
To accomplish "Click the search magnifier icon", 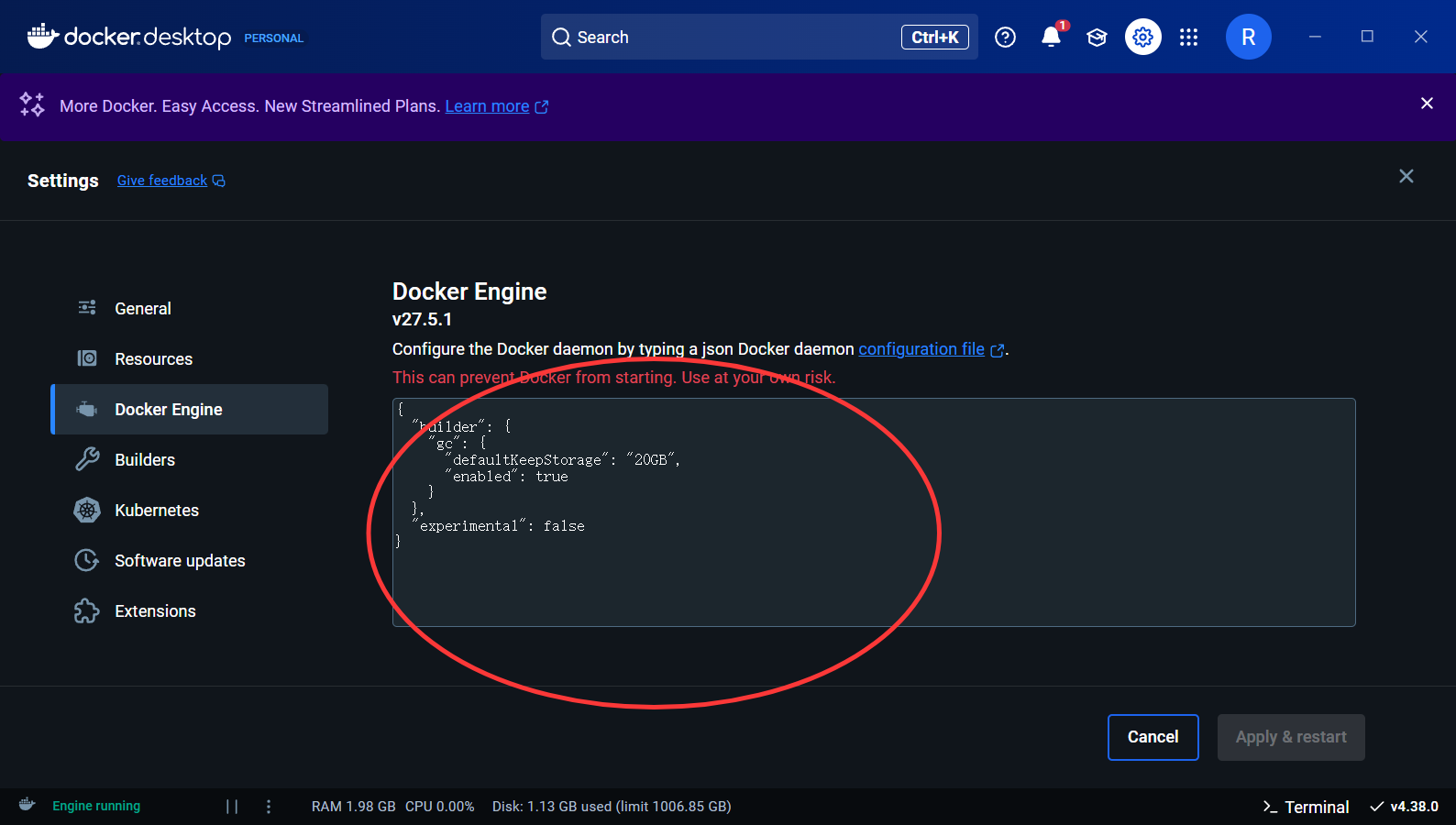I will tap(561, 37).
